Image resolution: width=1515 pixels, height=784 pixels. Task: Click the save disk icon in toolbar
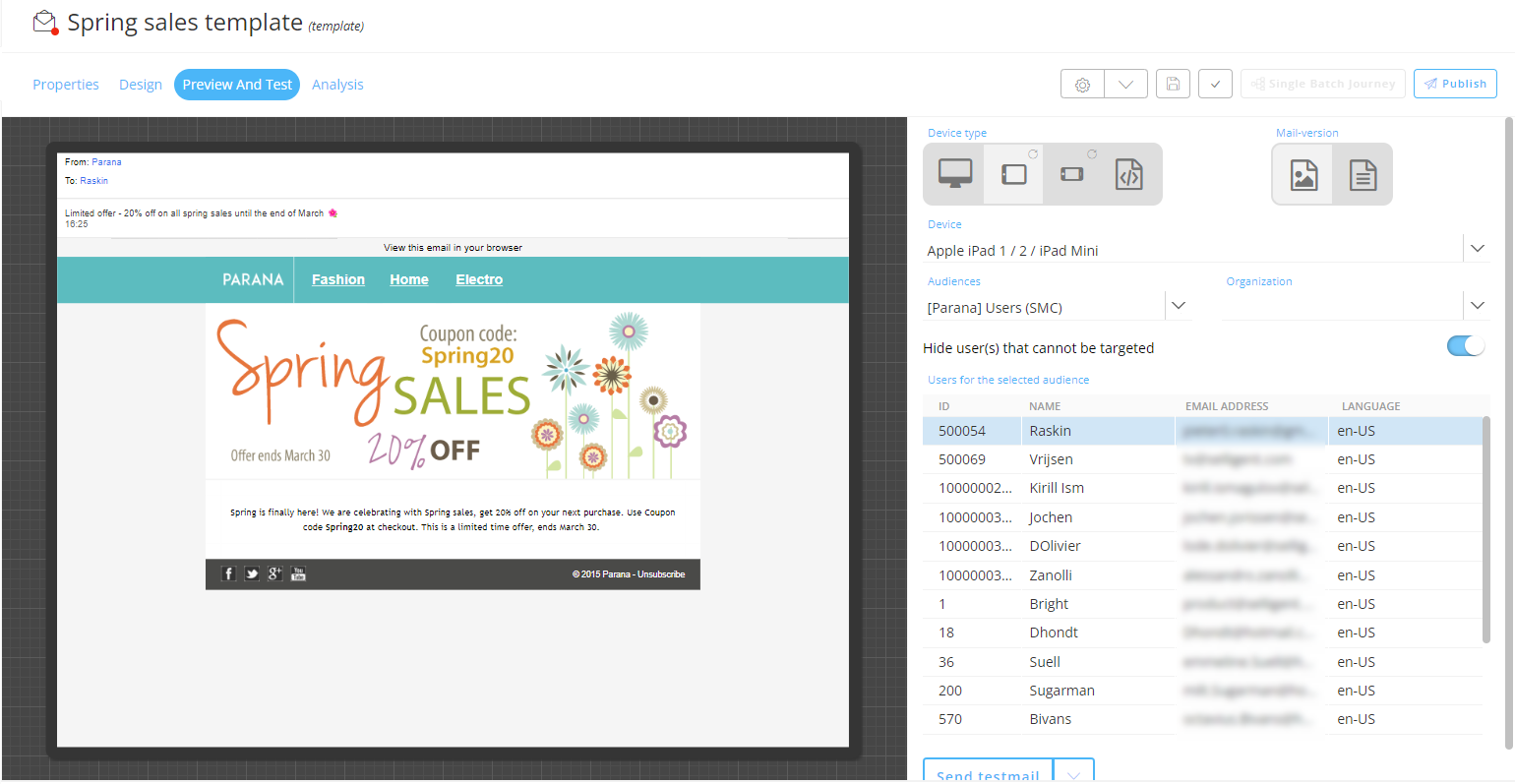click(1173, 85)
